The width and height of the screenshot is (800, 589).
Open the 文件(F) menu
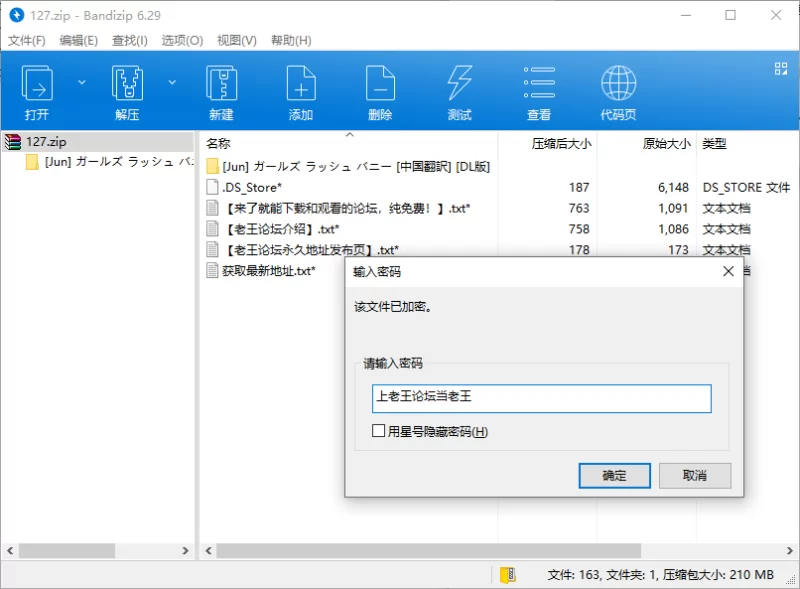(27, 40)
